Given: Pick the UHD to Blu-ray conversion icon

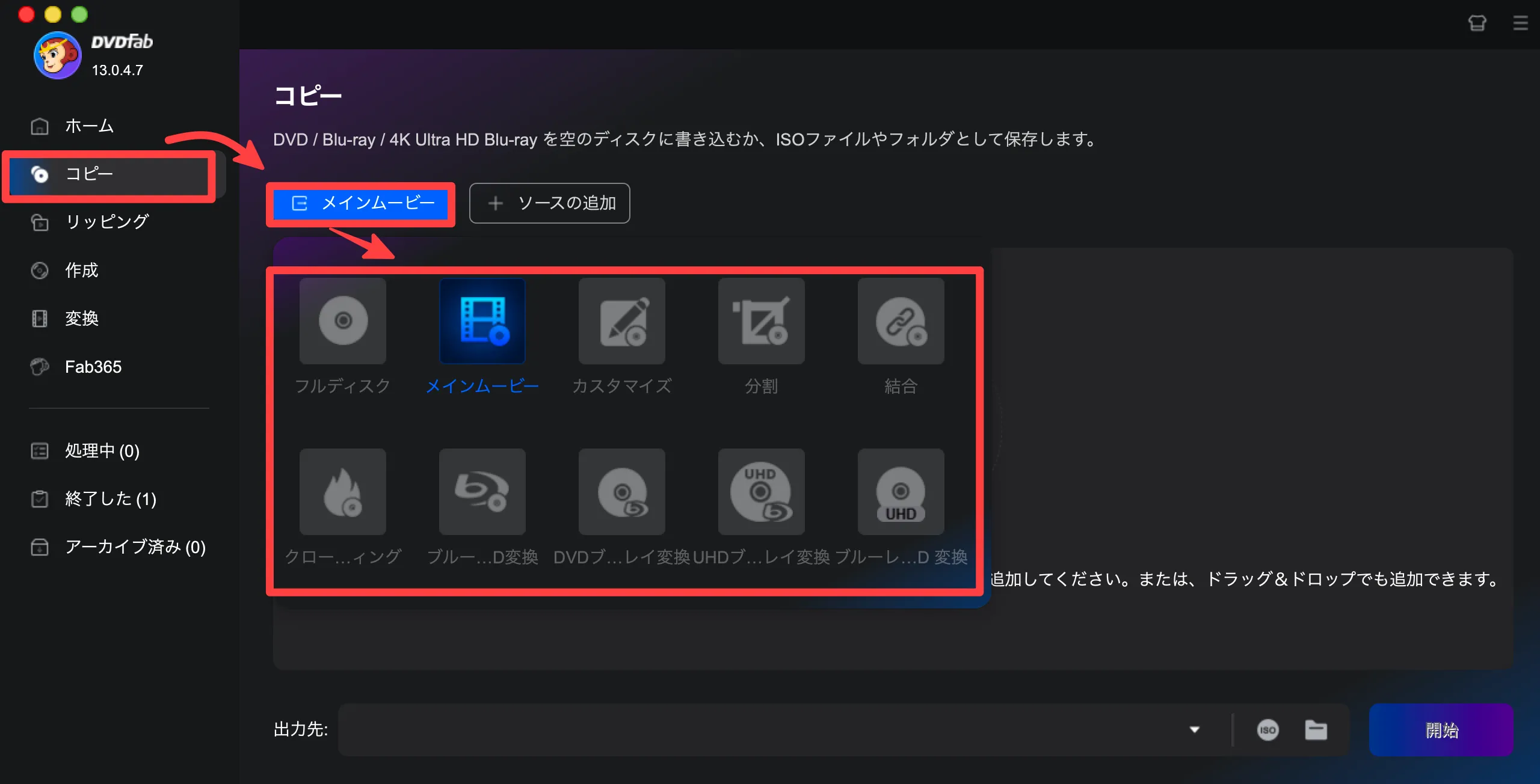Looking at the screenshot, I should [761, 491].
